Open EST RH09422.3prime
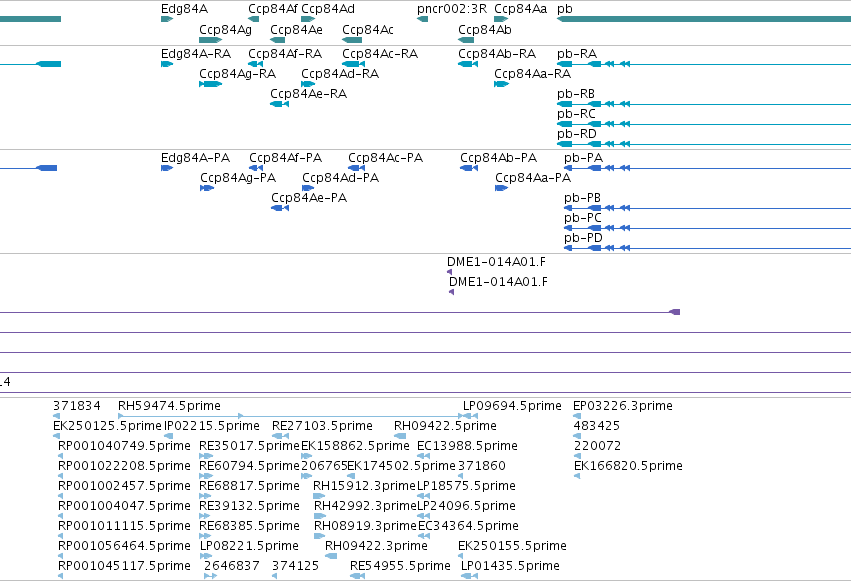Screen dimensions: 851x581 tap(376, 546)
